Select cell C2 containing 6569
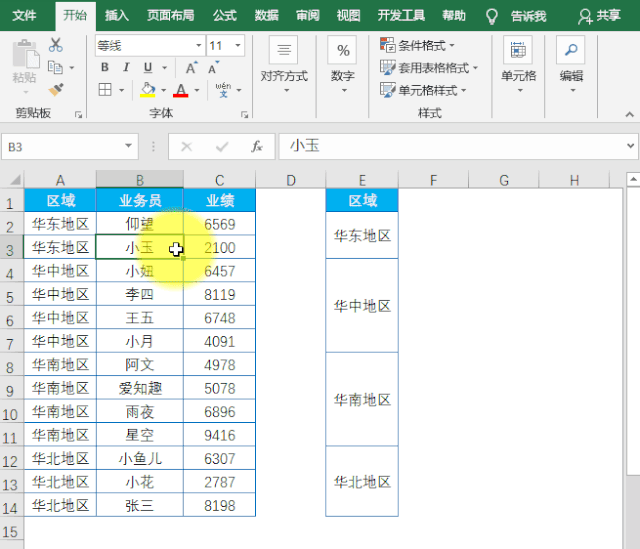This screenshot has height=549, width=640. pyautogui.click(x=219, y=224)
